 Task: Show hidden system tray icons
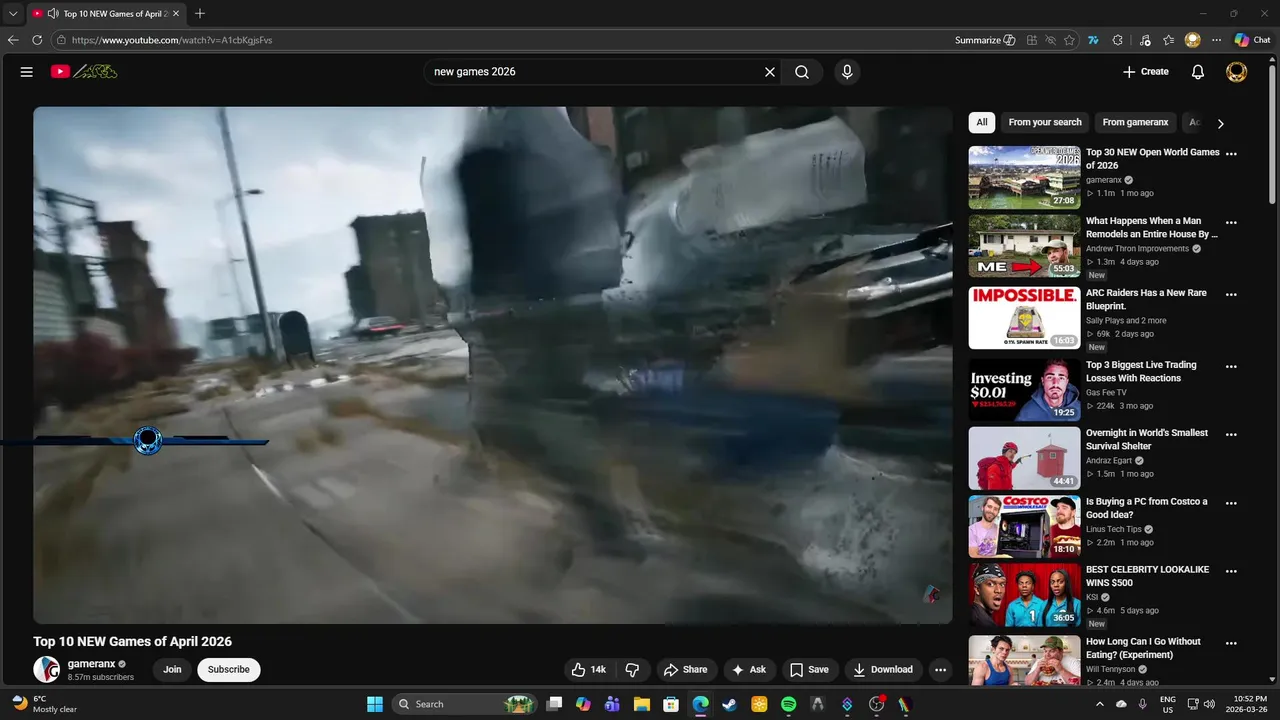pyautogui.click(x=1100, y=704)
